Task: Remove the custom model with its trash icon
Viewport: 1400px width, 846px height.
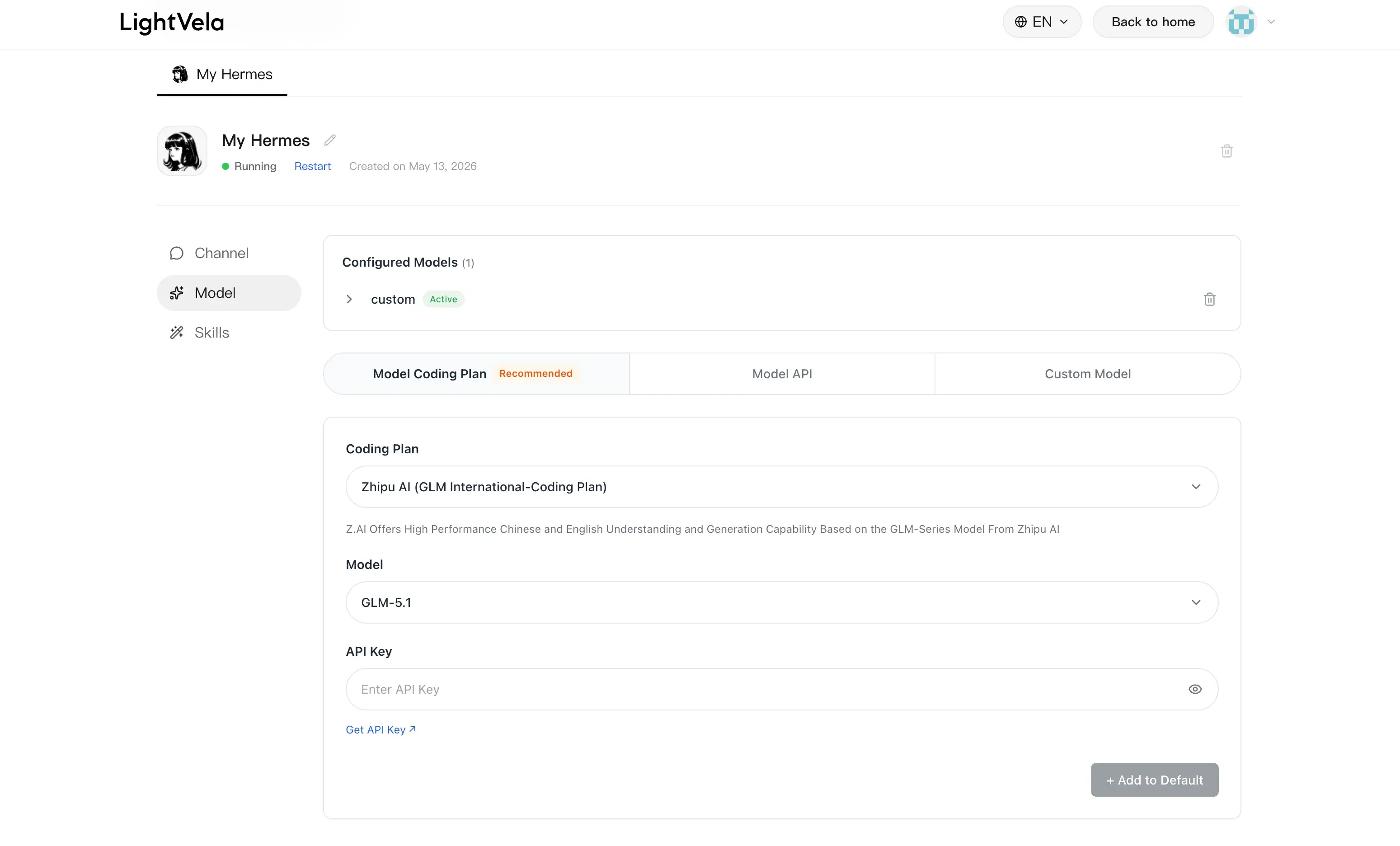Action: click(1210, 300)
